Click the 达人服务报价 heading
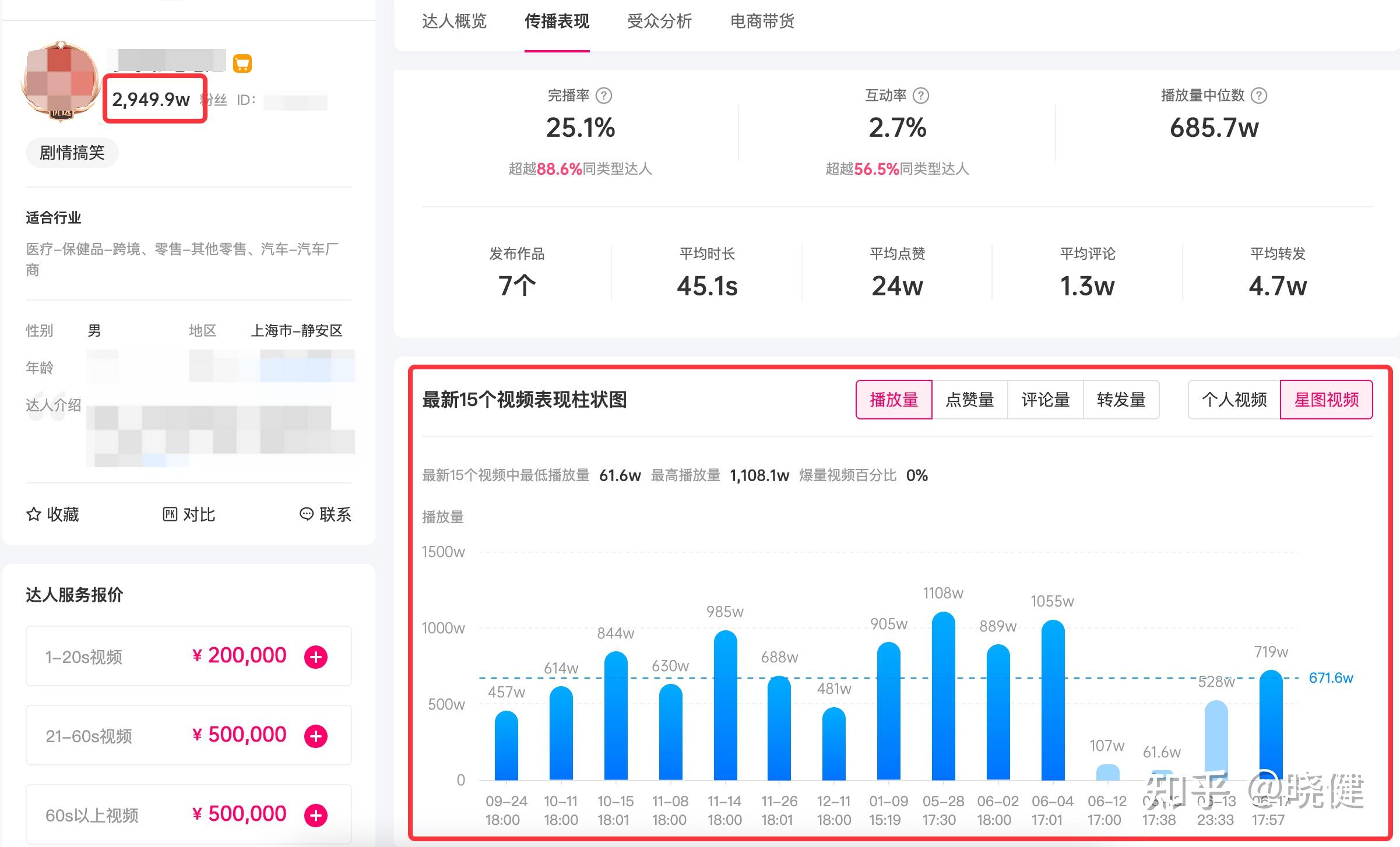The height and width of the screenshot is (847, 1400). click(x=75, y=595)
